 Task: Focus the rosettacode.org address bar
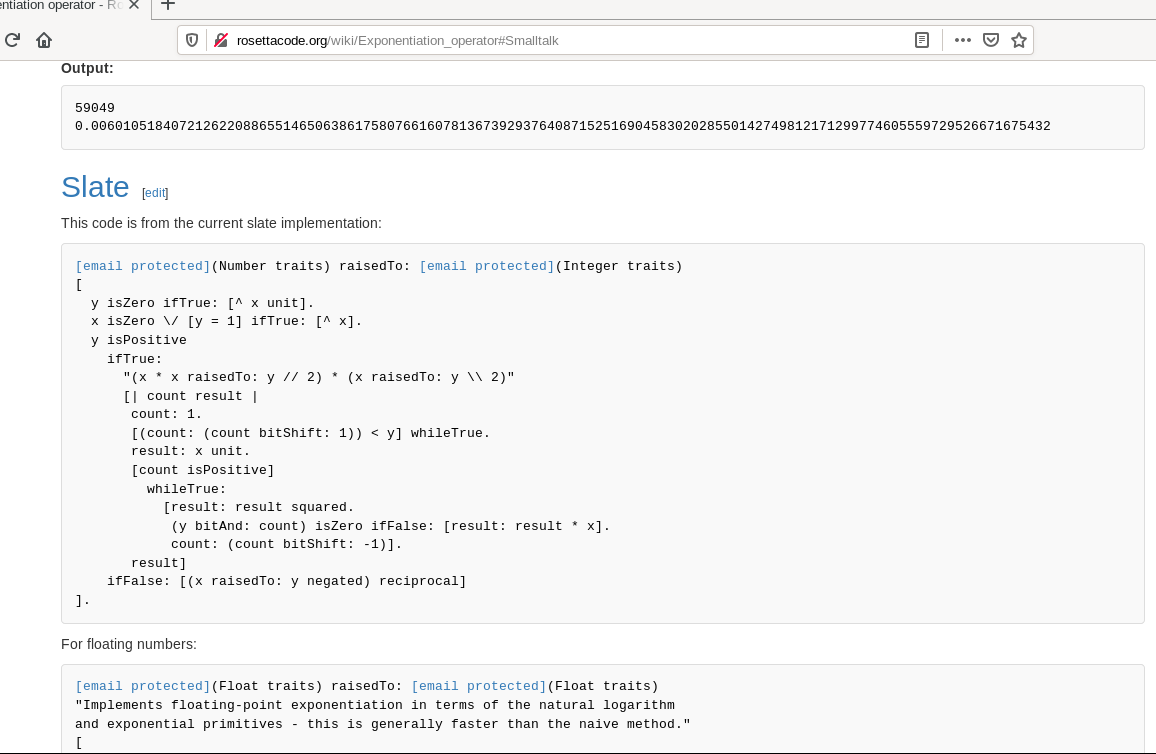point(560,40)
